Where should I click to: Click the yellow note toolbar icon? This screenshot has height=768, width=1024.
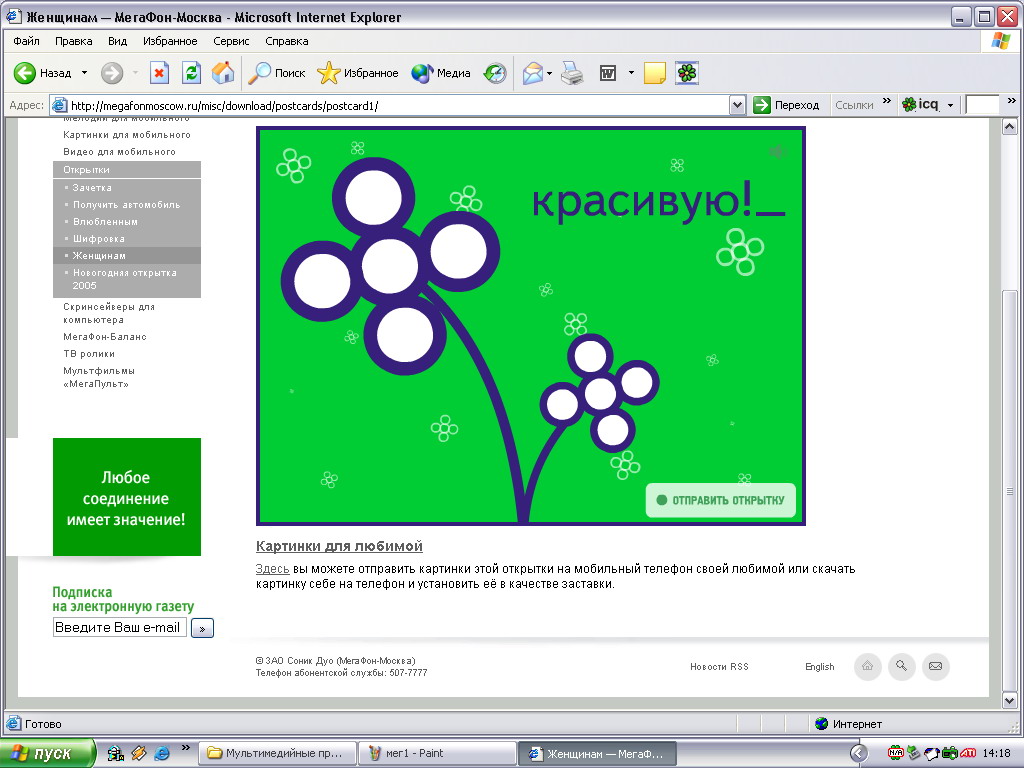point(654,73)
